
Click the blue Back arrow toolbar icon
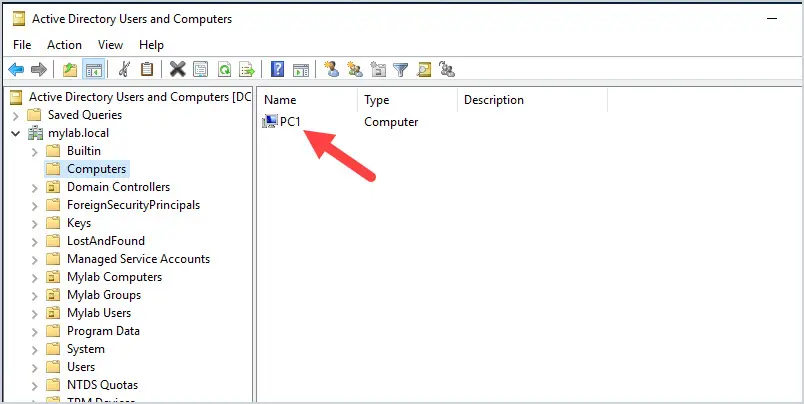point(16,69)
